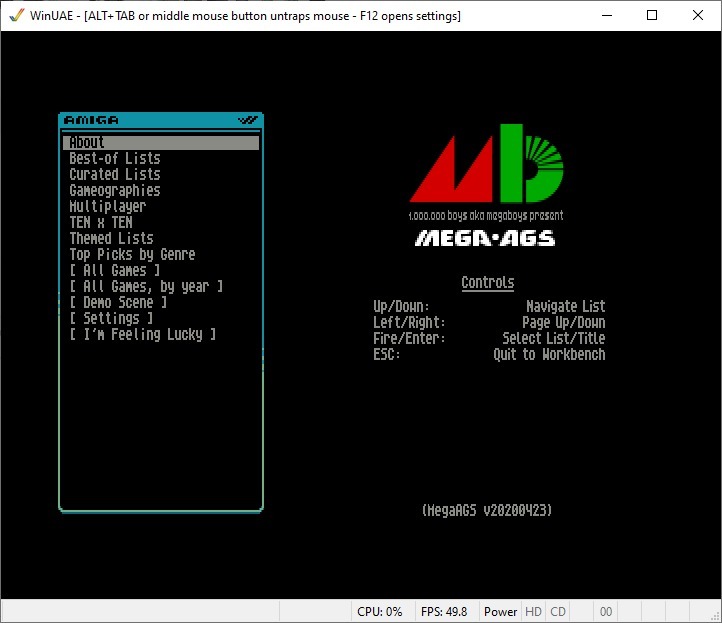This screenshot has height=623, width=722.
Task: Choose [ I'm Feeling Lucky ]
Action: (x=142, y=334)
